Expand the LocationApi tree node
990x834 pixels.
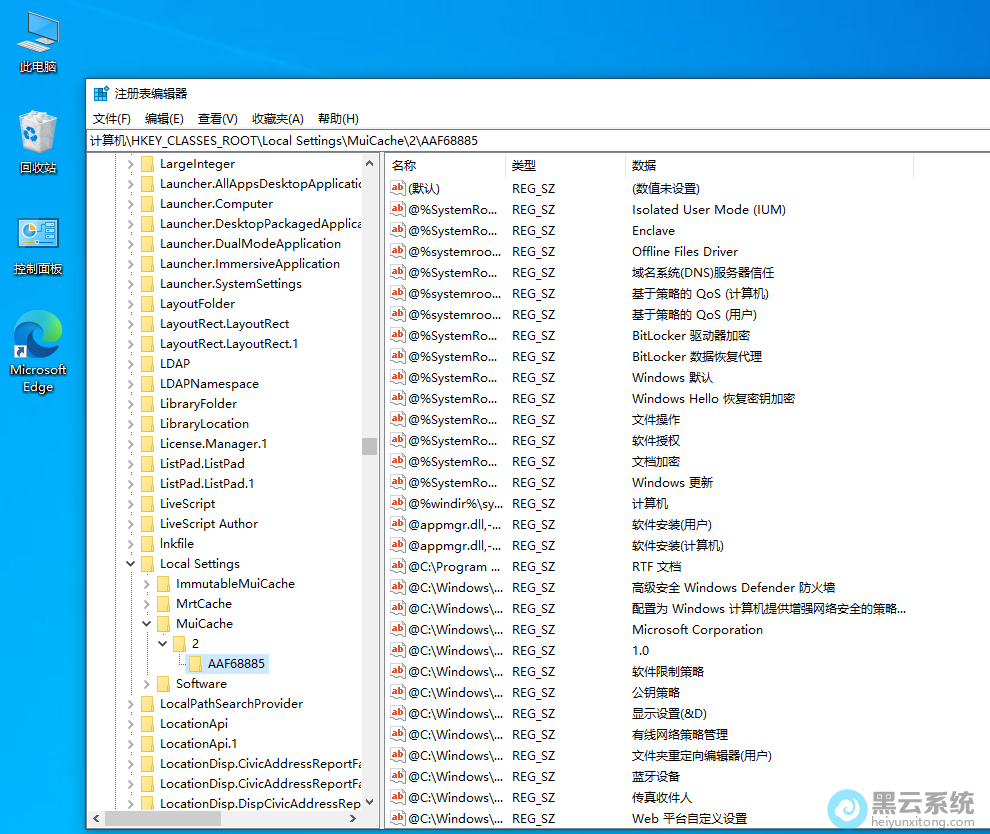coord(130,723)
